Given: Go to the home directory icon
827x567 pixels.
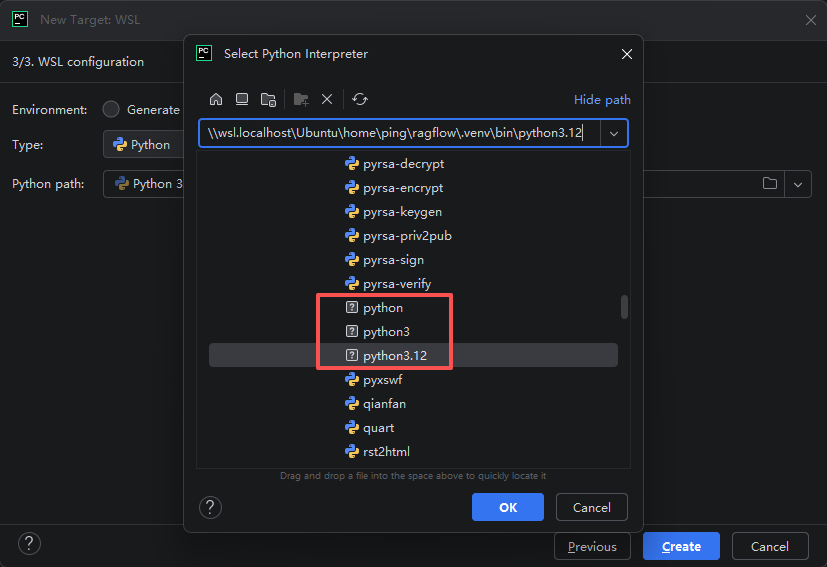Looking at the screenshot, I should (x=216, y=99).
